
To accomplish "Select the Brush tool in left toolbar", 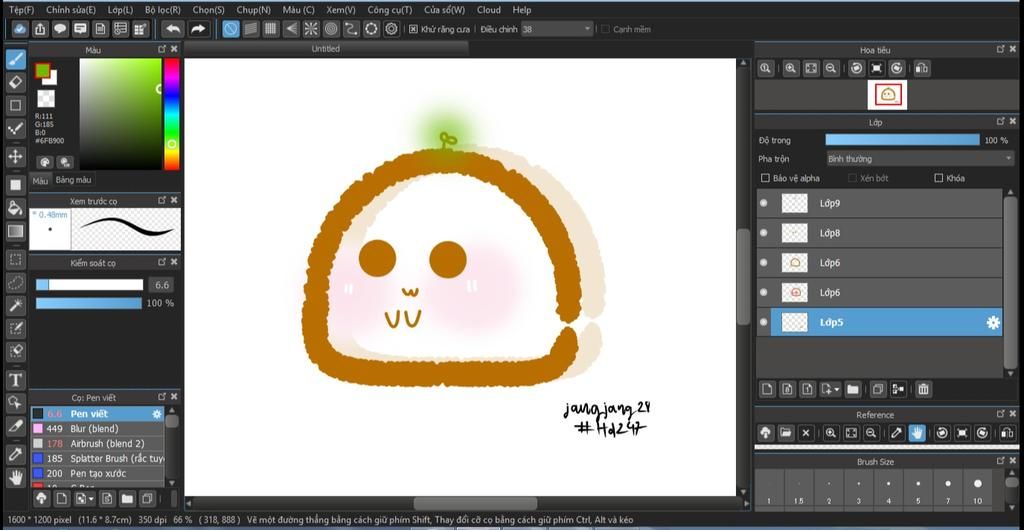I will pyautogui.click(x=16, y=59).
